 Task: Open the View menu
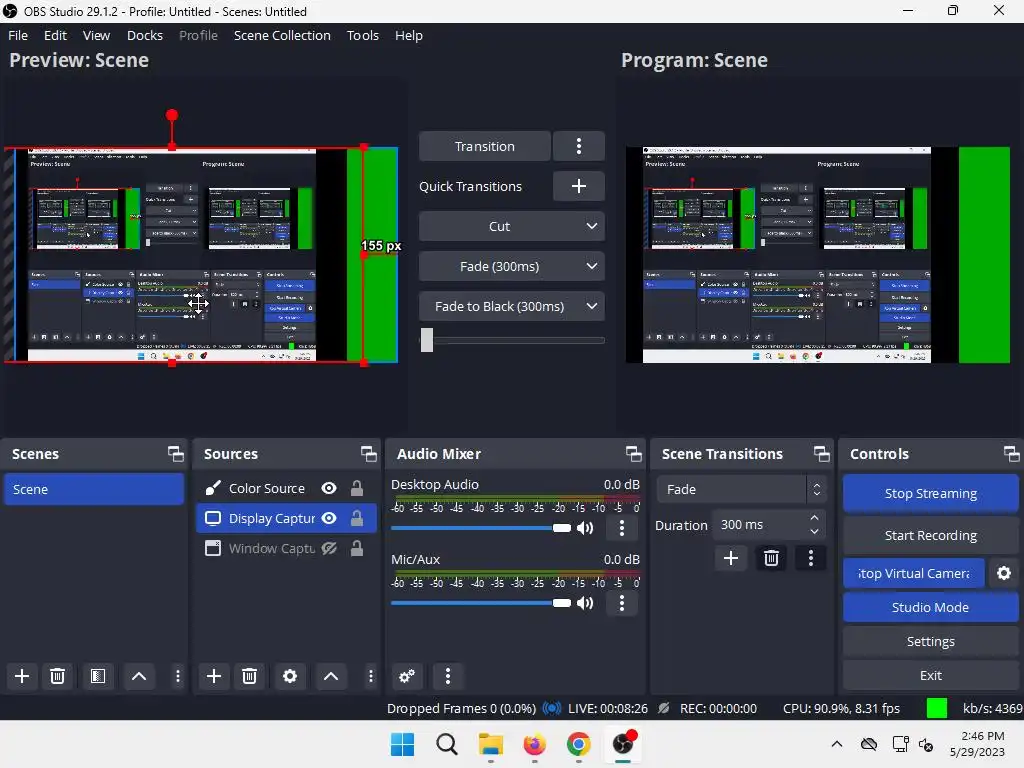[96, 35]
